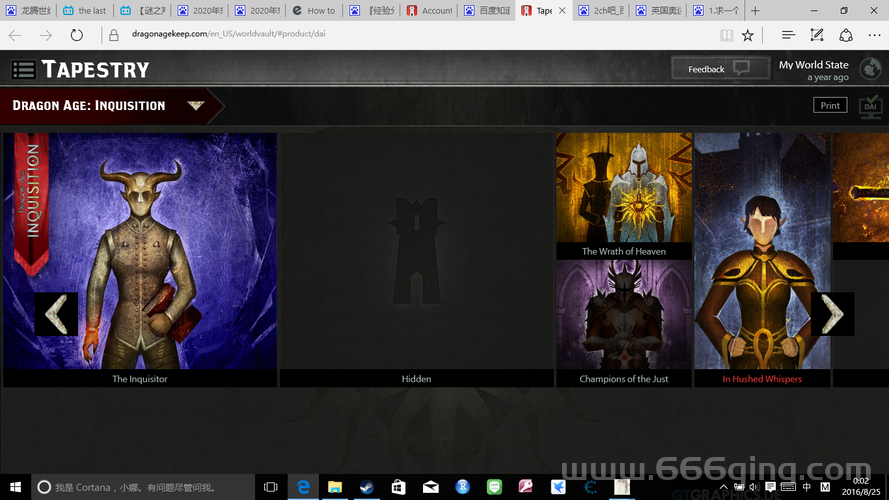Open Task View on taskbar
Image resolution: width=889 pixels, height=500 pixels.
point(270,487)
